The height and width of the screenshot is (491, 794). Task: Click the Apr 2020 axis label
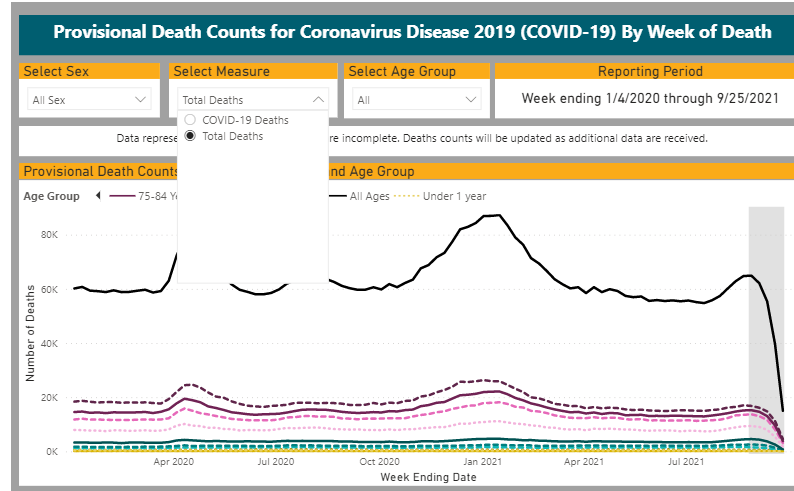[174, 463]
